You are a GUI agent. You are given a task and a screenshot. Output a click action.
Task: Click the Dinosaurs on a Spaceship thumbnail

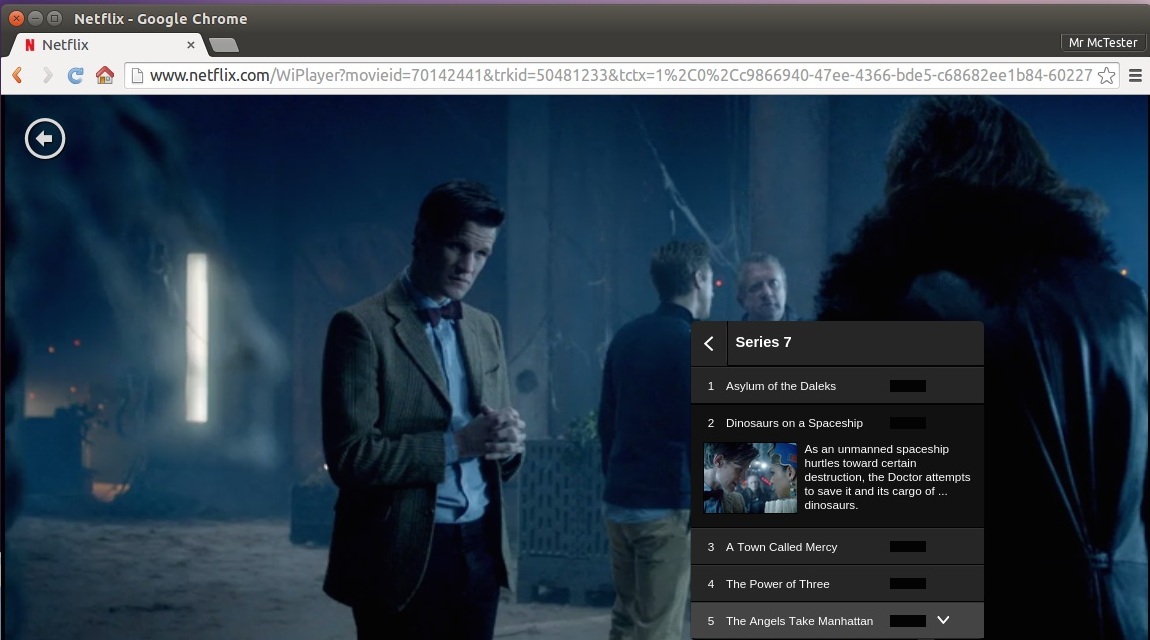coord(750,477)
